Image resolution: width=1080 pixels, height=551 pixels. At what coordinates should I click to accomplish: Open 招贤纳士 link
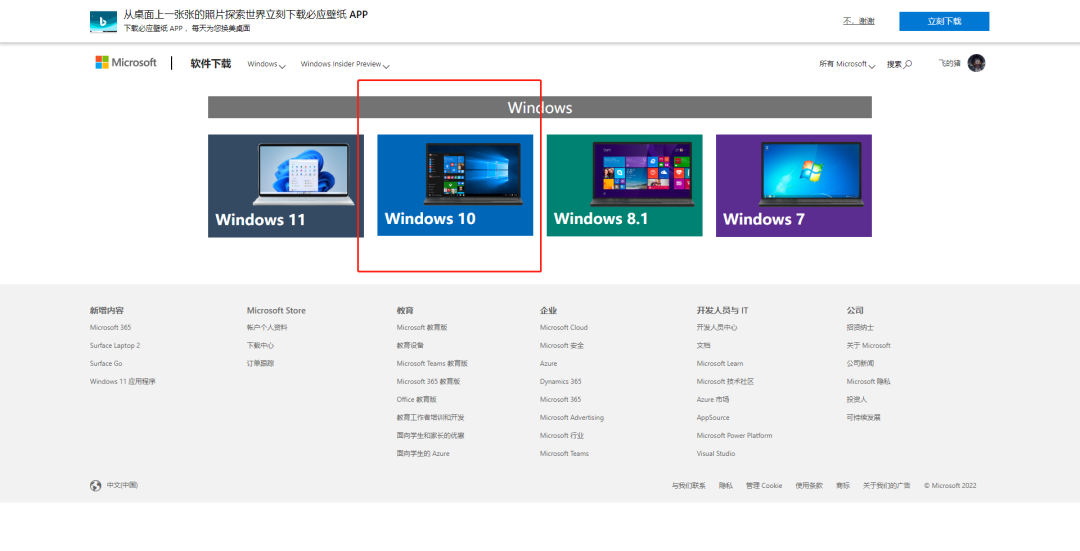[x=860, y=328]
